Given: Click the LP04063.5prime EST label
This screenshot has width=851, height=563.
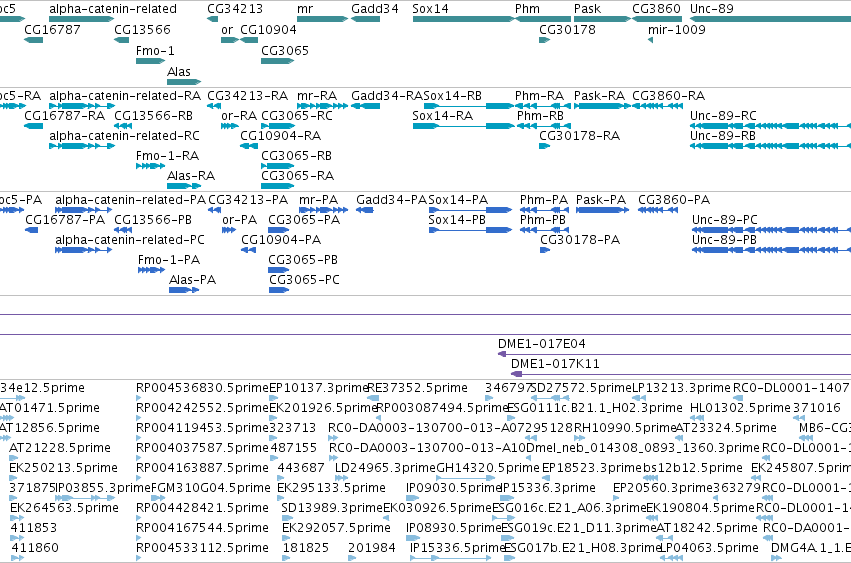Looking at the screenshot, I should click(x=709, y=548).
